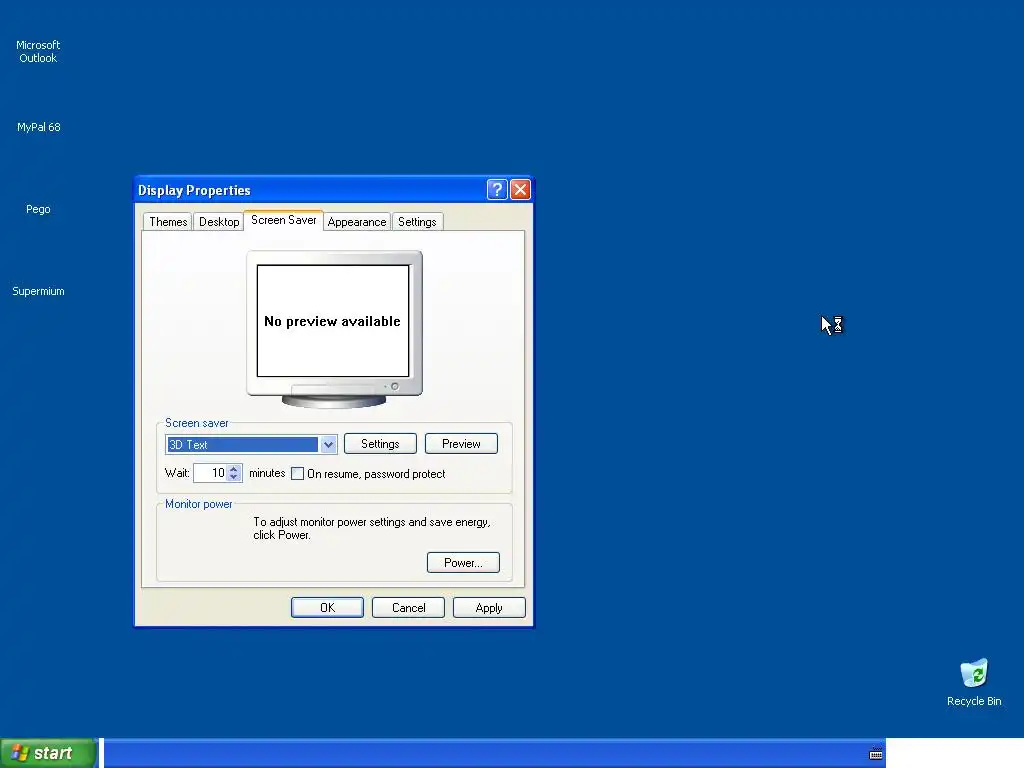1024x768 pixels.
Task: Switch to the Themes tab
Action: 168,221
